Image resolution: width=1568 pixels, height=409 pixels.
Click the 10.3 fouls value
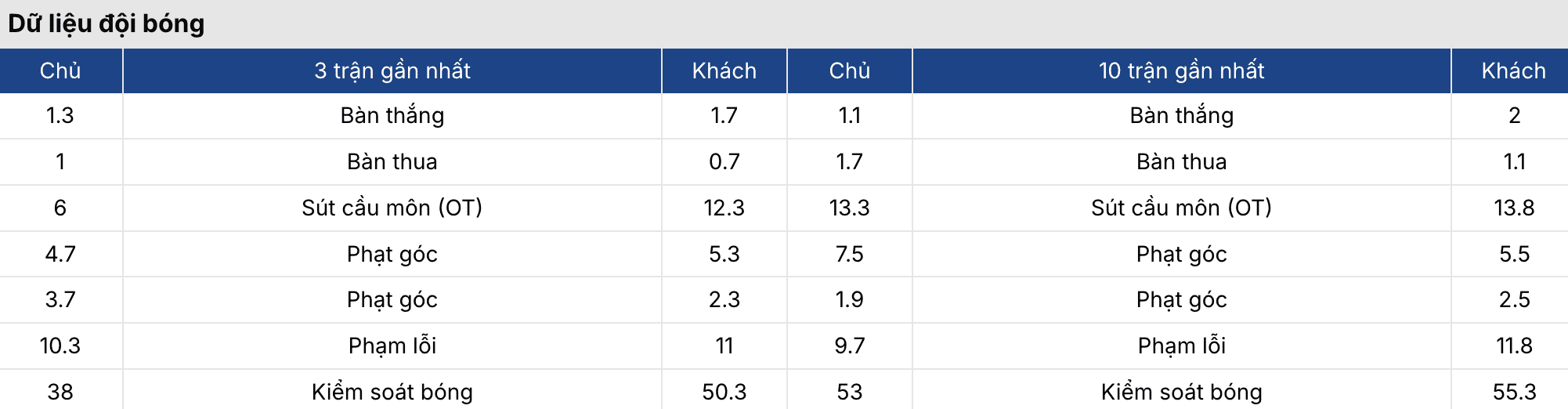pyautogui.click(x=60, y=346)
